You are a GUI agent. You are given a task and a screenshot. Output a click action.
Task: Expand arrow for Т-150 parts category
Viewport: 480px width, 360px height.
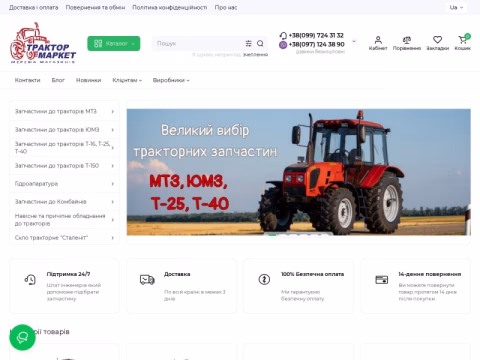pos(113,166)
